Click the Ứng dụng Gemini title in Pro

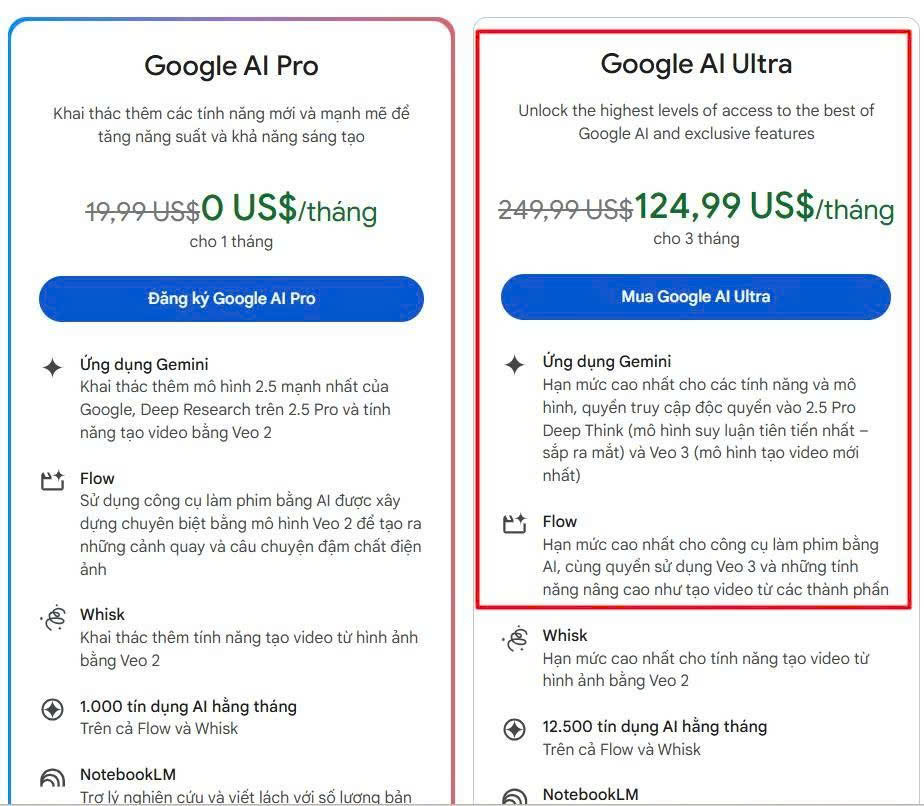click(144, 365)
